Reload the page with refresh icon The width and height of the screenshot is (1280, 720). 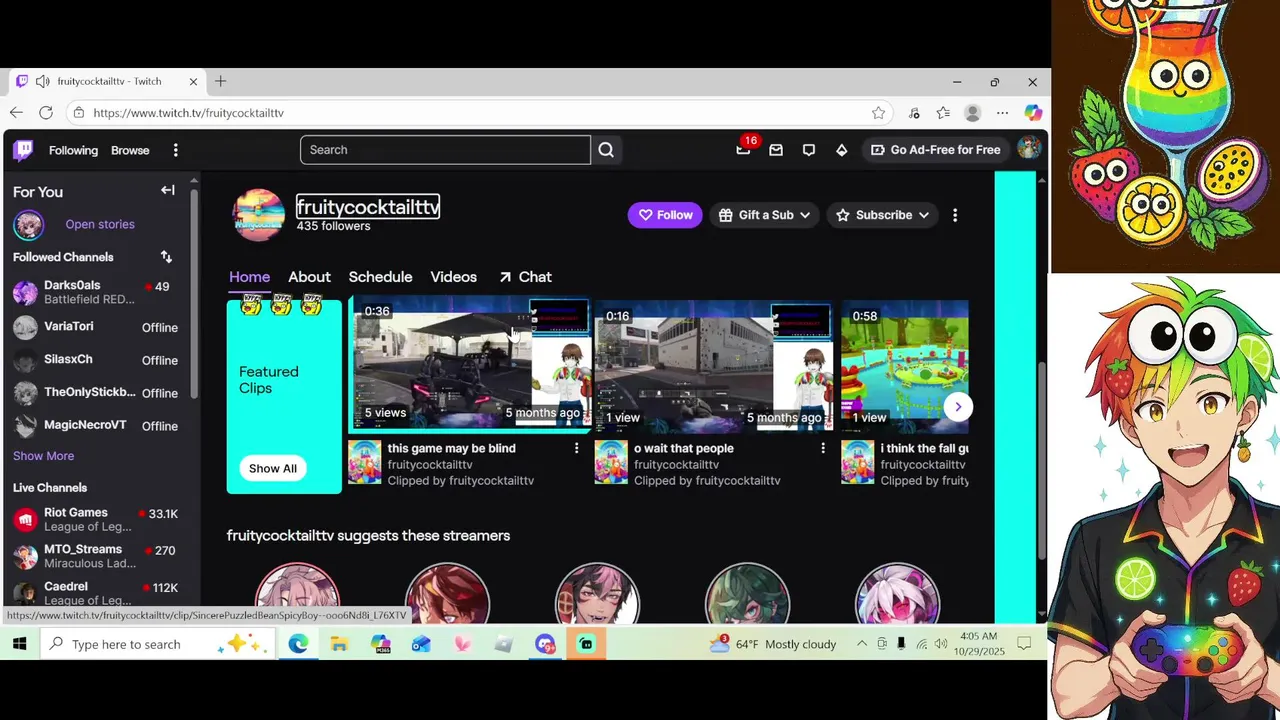pyautogui.click(x=46, y=113)
